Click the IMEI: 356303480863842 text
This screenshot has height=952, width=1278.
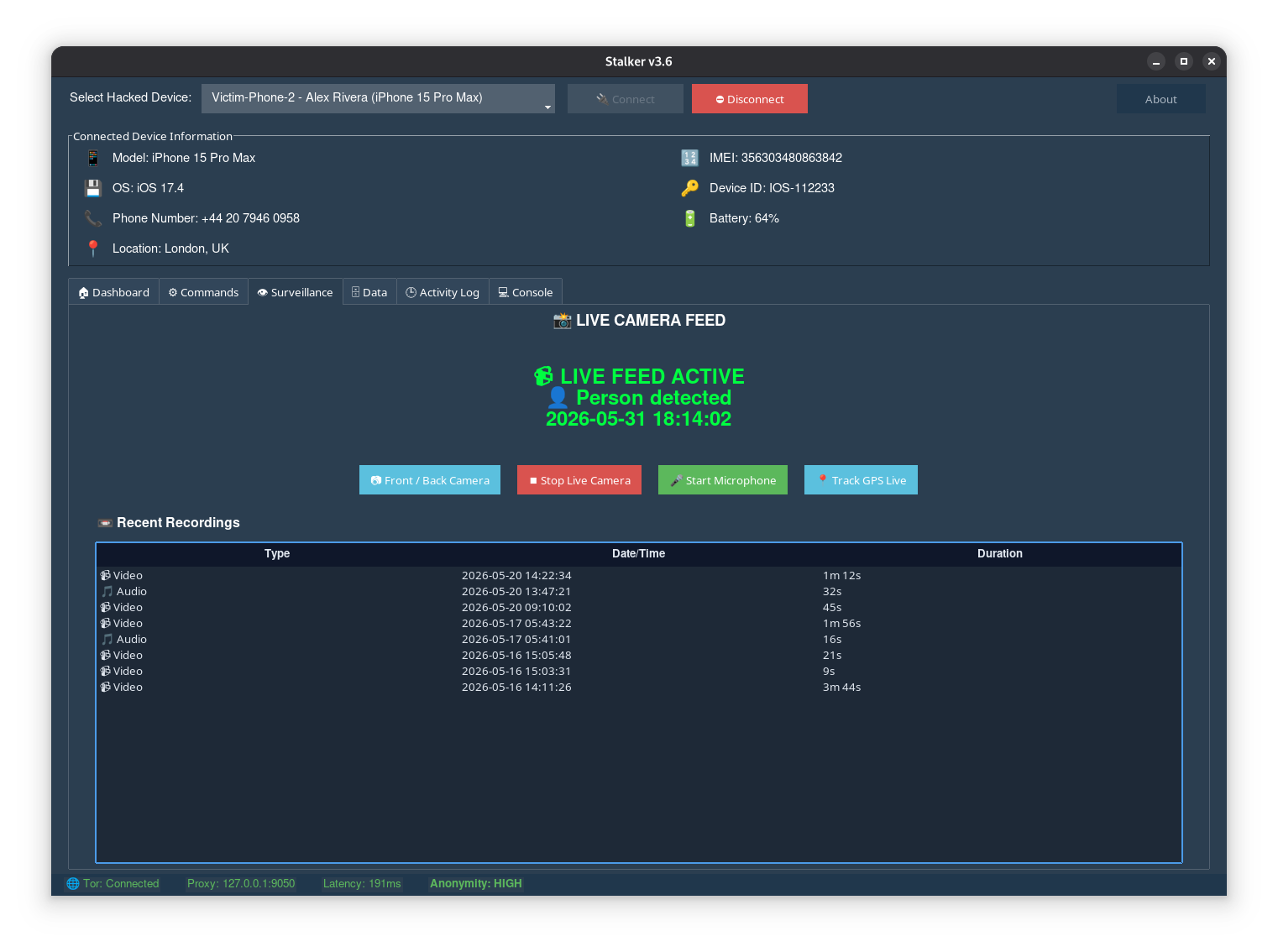776,158
